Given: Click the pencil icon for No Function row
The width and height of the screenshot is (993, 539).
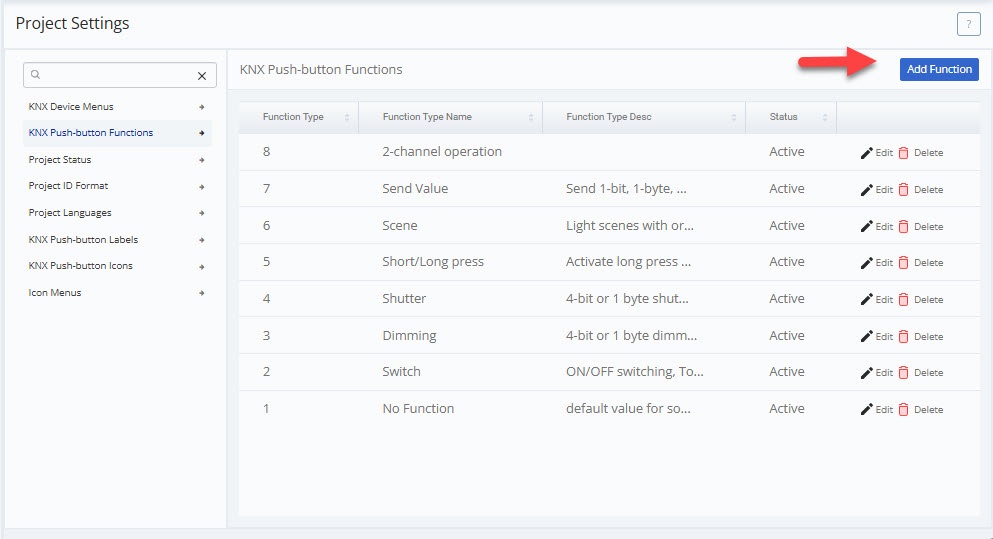Looking at the screenshot, I should pyautogui.click(x=866, y=409).
